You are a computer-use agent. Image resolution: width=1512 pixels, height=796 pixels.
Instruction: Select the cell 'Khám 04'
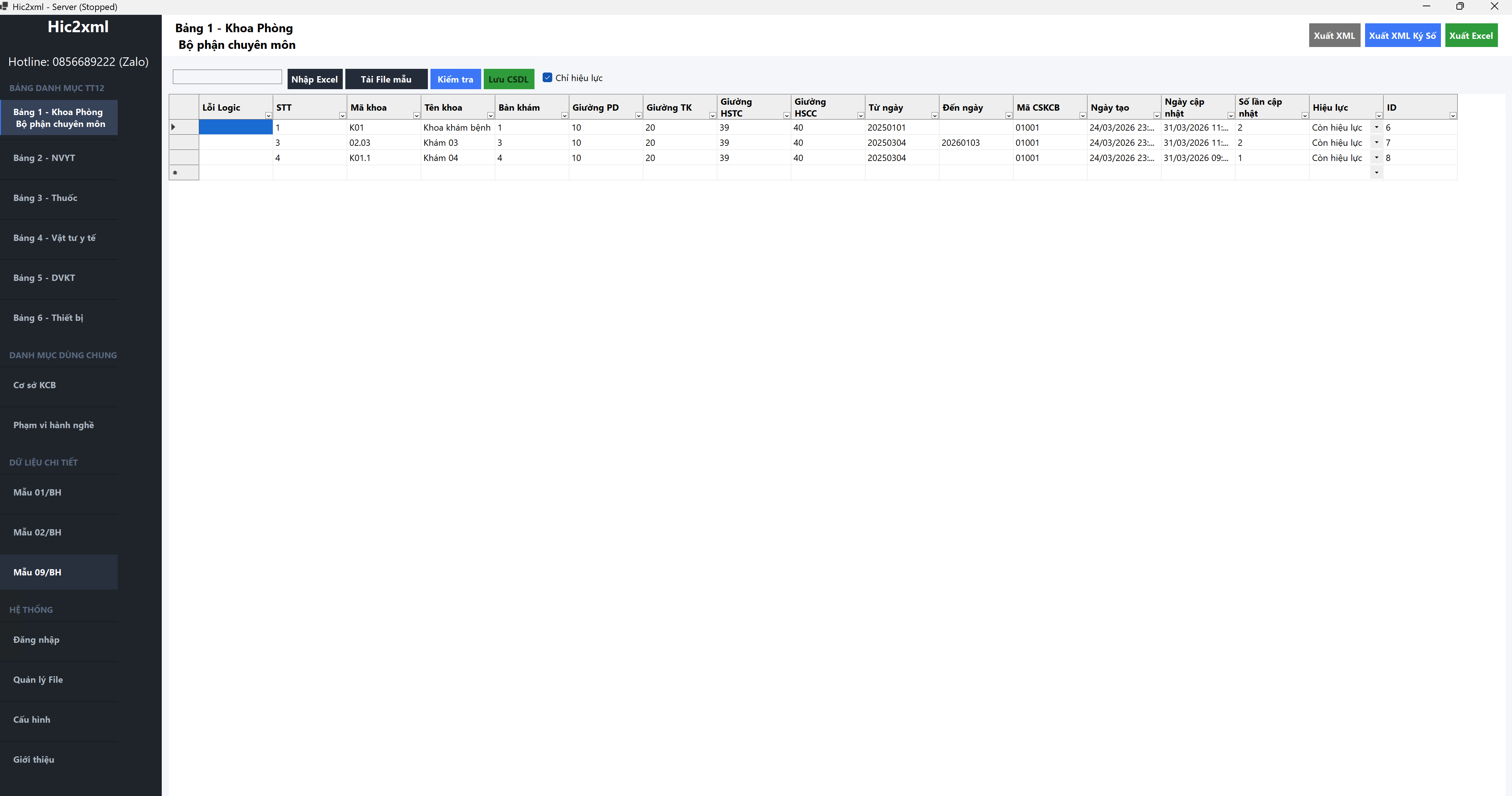click(457, 158)
